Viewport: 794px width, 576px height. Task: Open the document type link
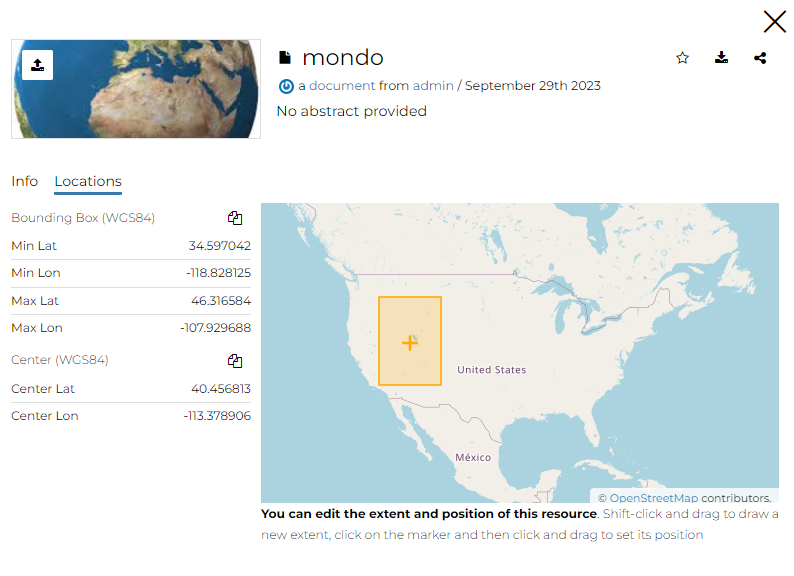[342, 86]
